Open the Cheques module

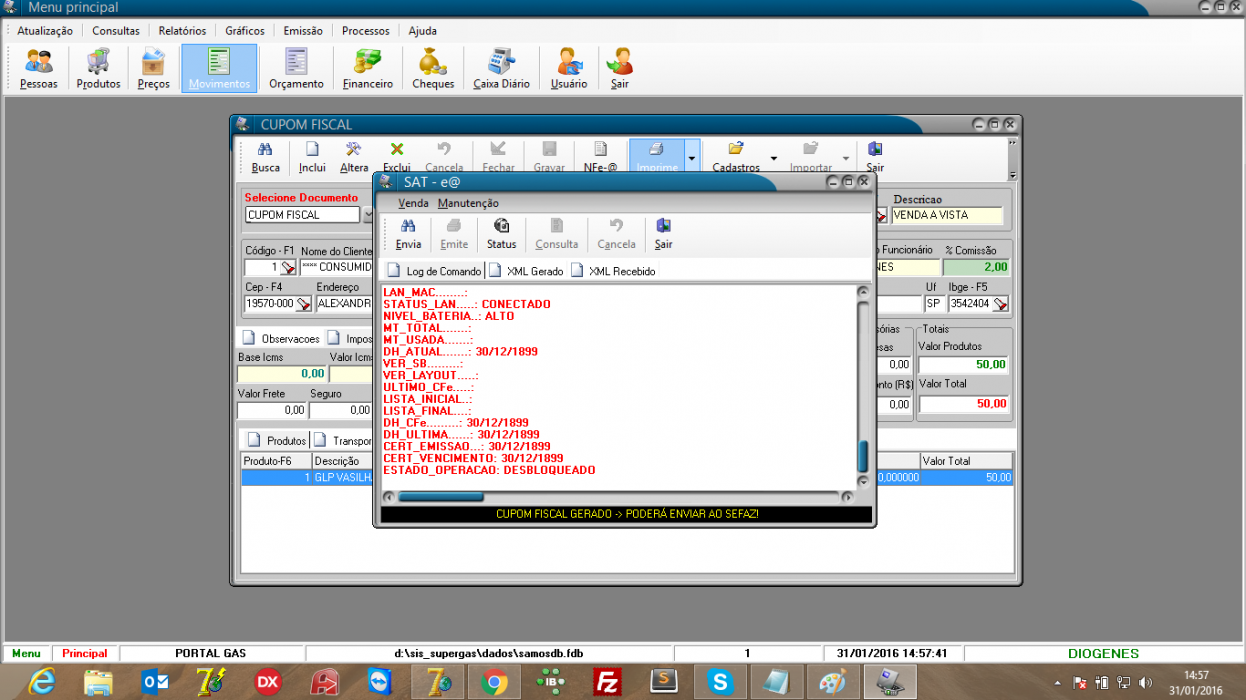(x=433, y=68)
